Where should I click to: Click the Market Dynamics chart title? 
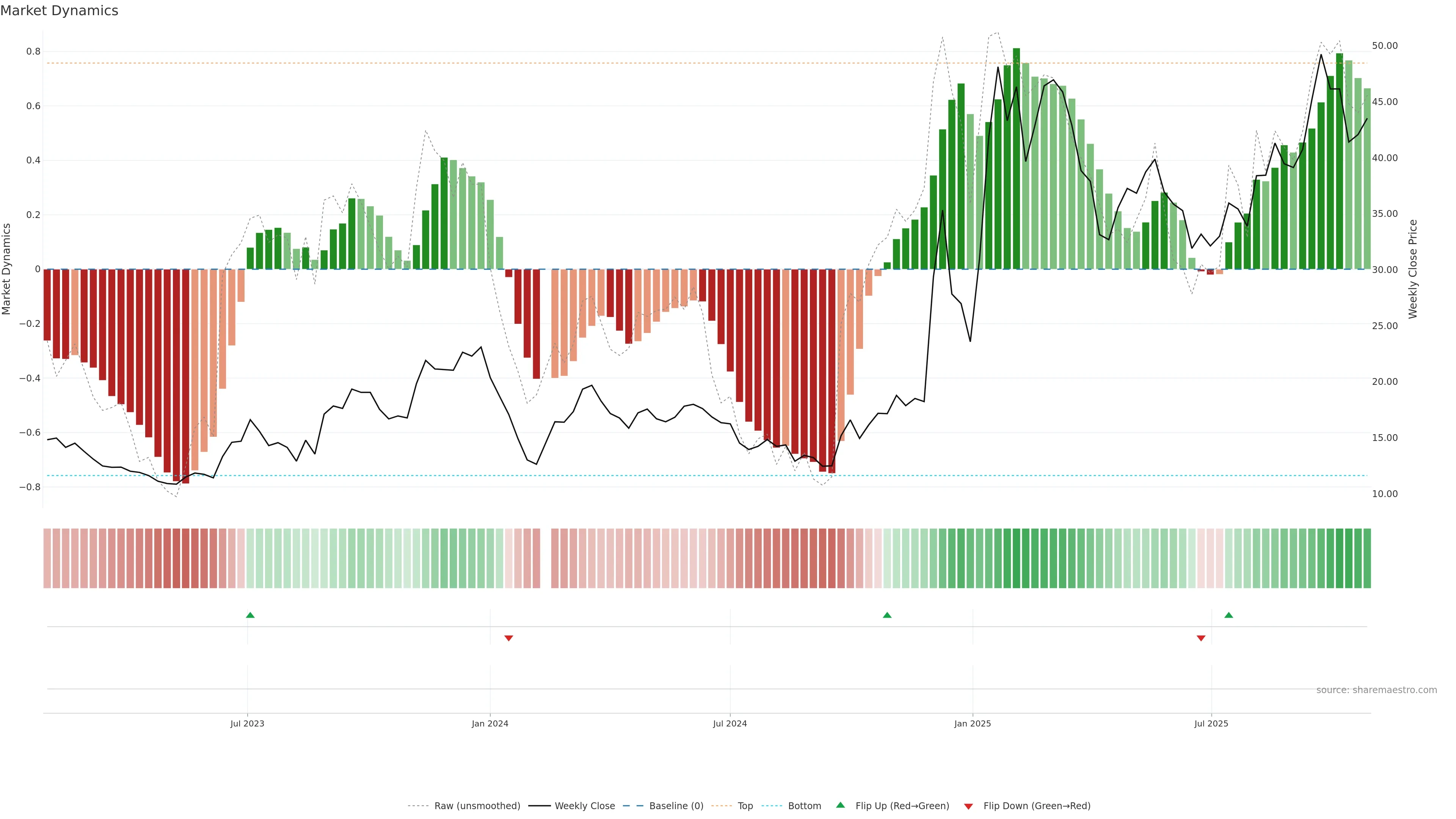(x=60, y=11)
